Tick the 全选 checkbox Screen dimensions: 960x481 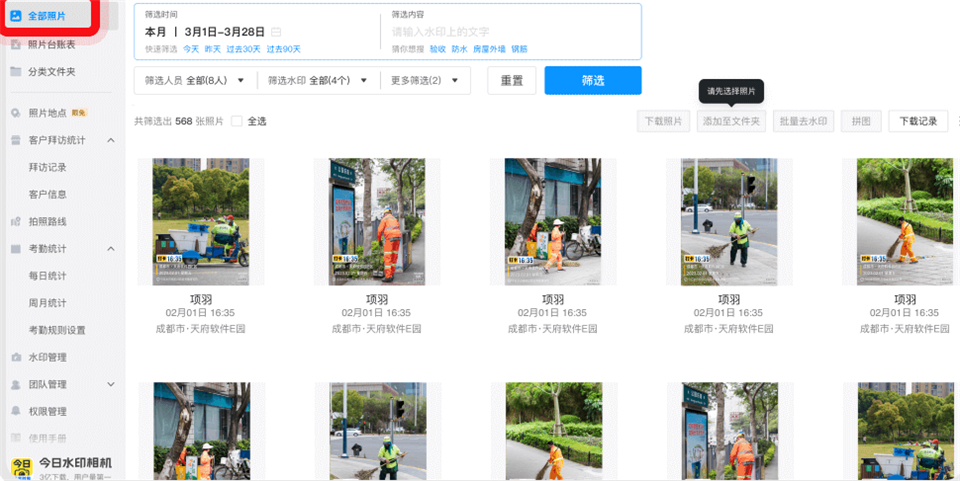click(x=237, y=121)
